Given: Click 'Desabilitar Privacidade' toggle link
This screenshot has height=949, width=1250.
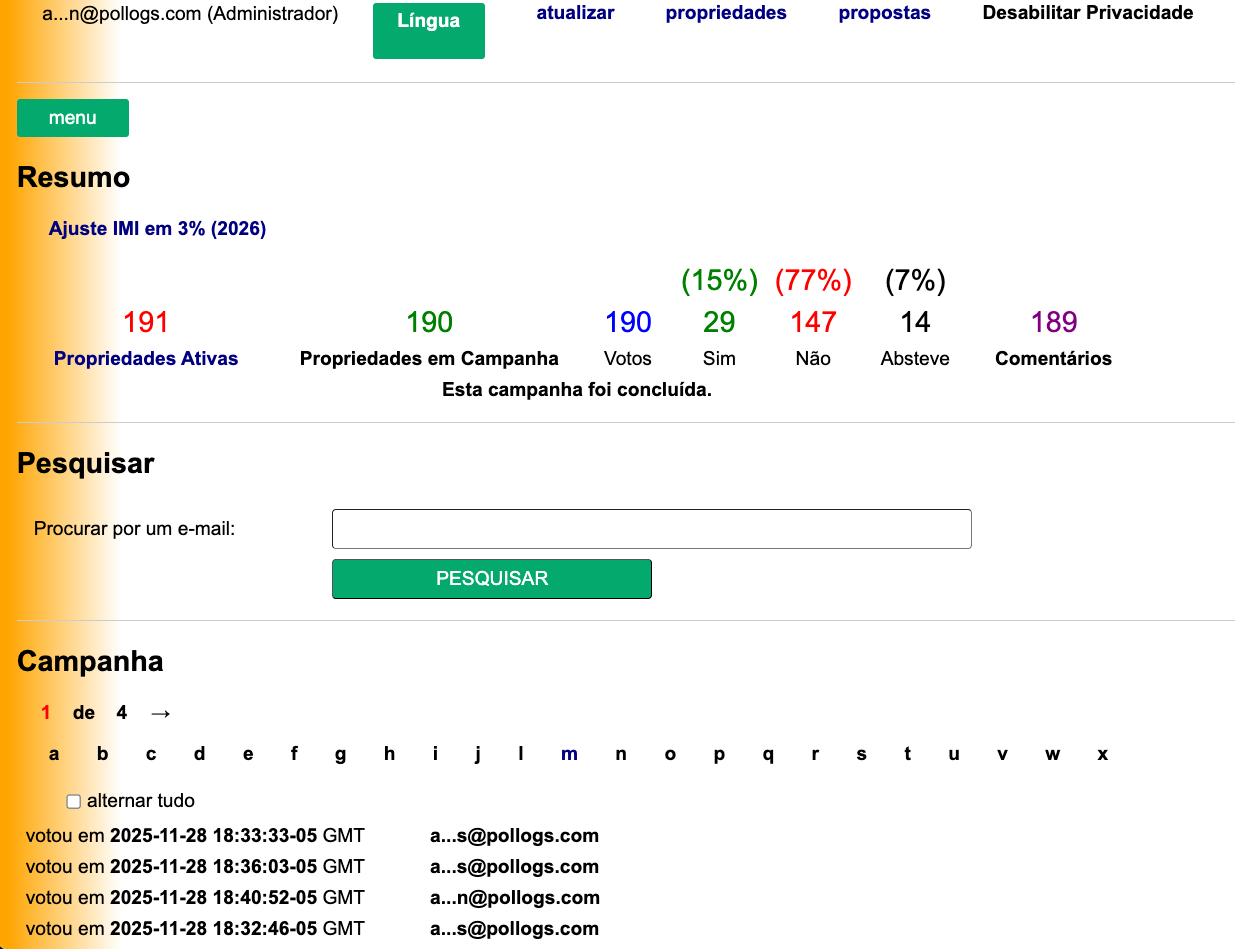Looking at the screenshot, I should pyautogui.click(x=1087, y=13).
